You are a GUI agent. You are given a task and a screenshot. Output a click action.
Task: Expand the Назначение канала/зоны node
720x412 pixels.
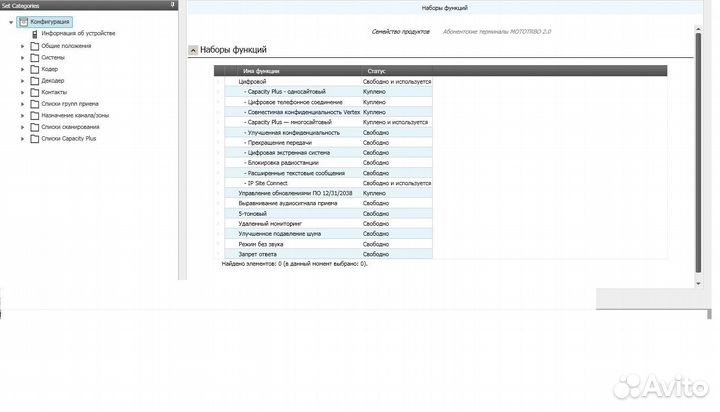pos(22,116)
